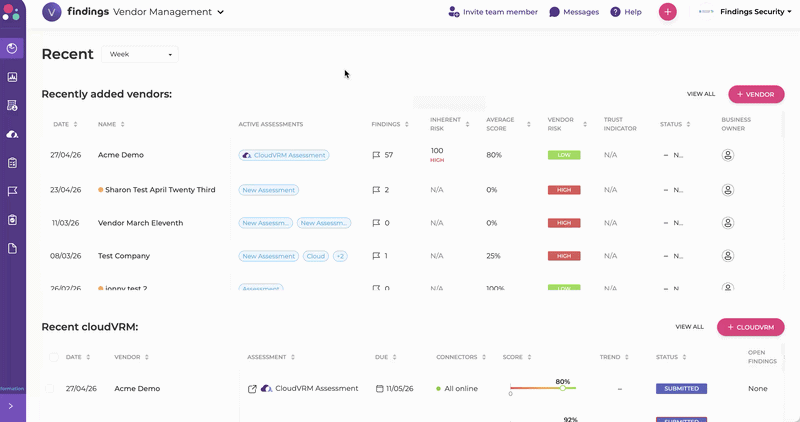
Task: Open the document icon in sidebar
Action: click(12, 249)
